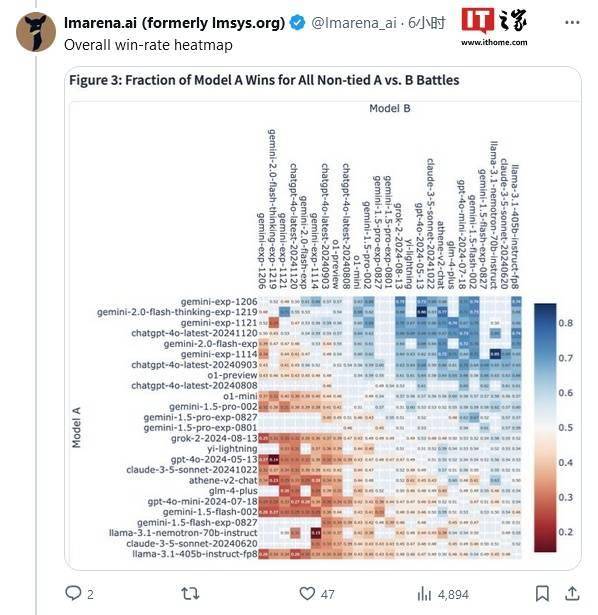This screenshot has width=598, height=615.
Task: Click the Model B axis label
Action: 390,108
